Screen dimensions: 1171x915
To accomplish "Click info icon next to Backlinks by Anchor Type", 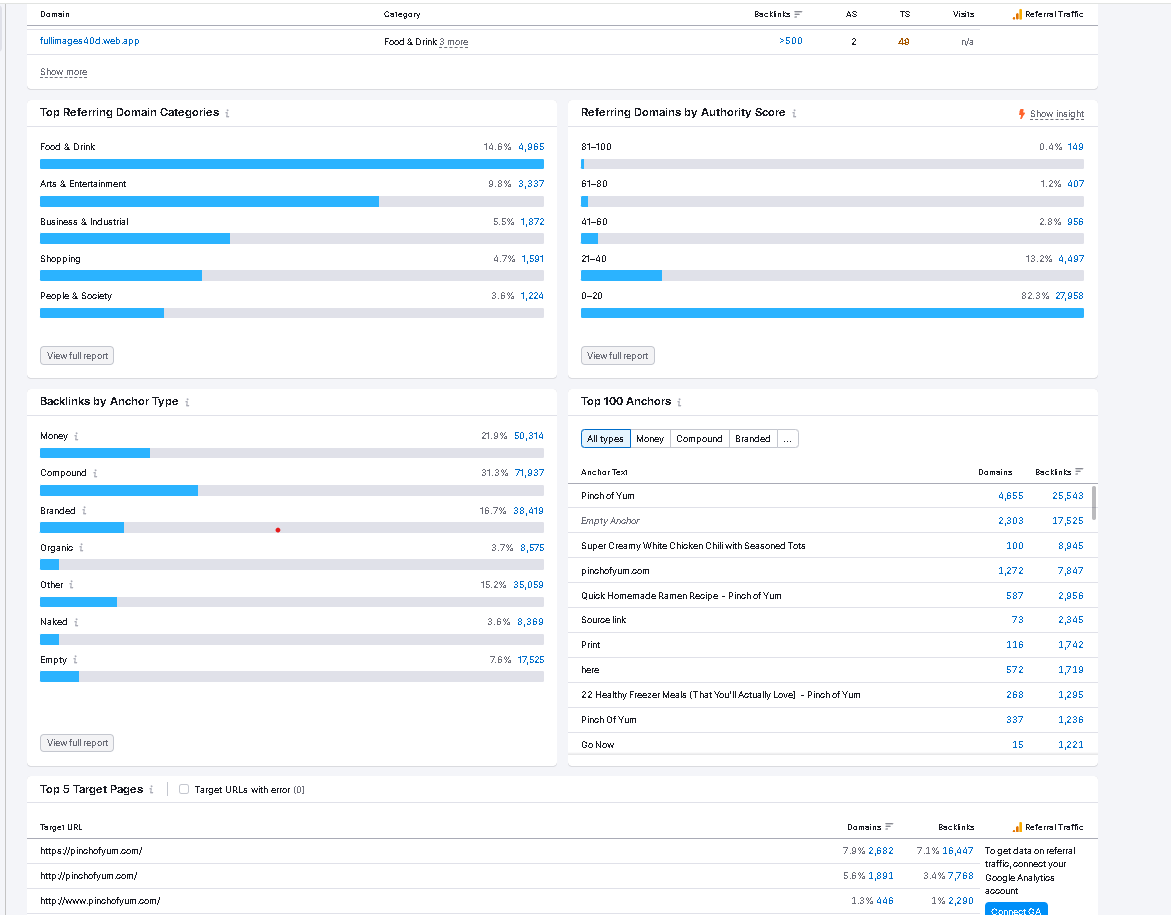I will coord(187,402).
